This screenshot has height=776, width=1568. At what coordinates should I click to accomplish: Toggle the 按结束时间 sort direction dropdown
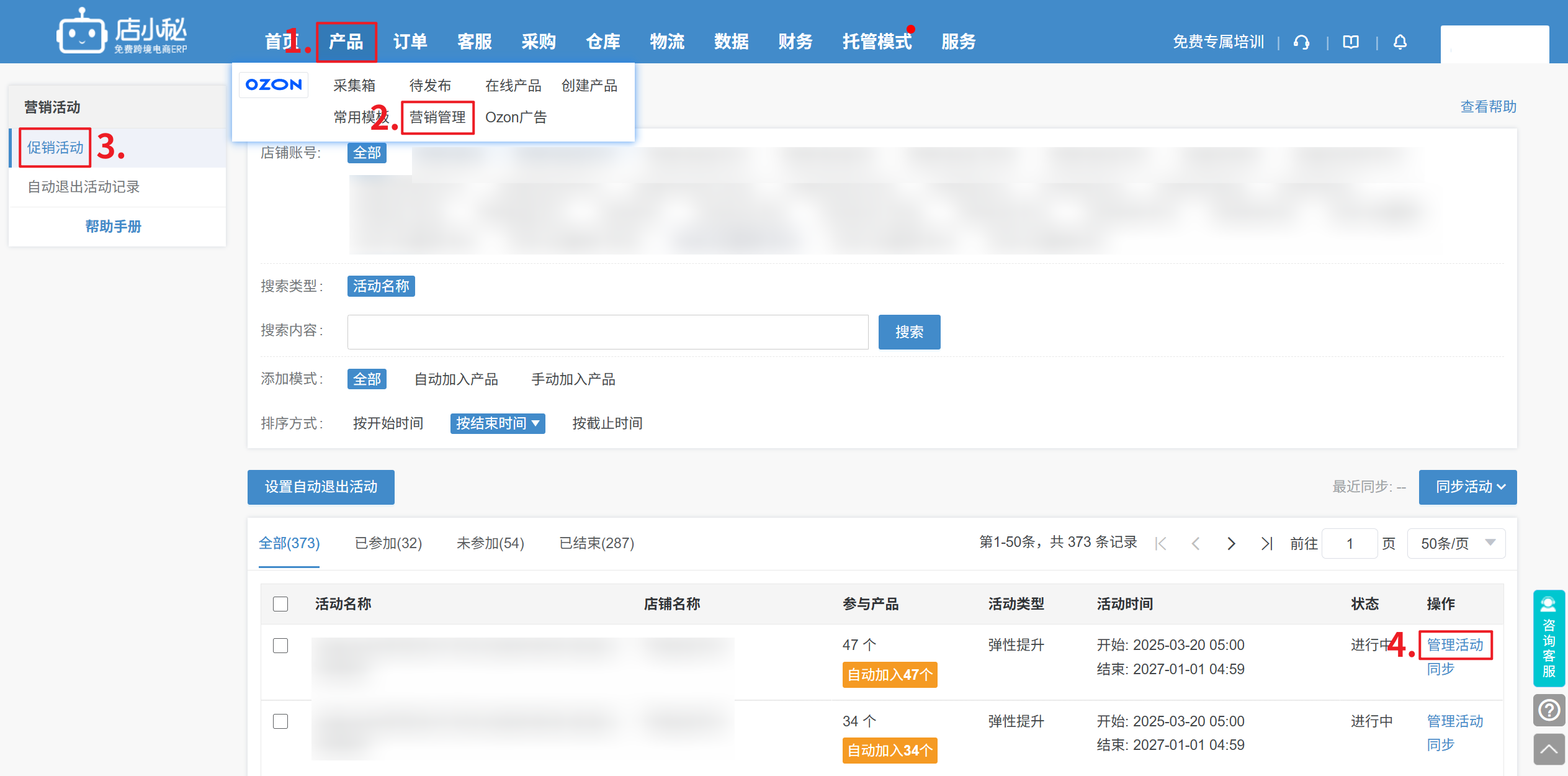(497, 423)
